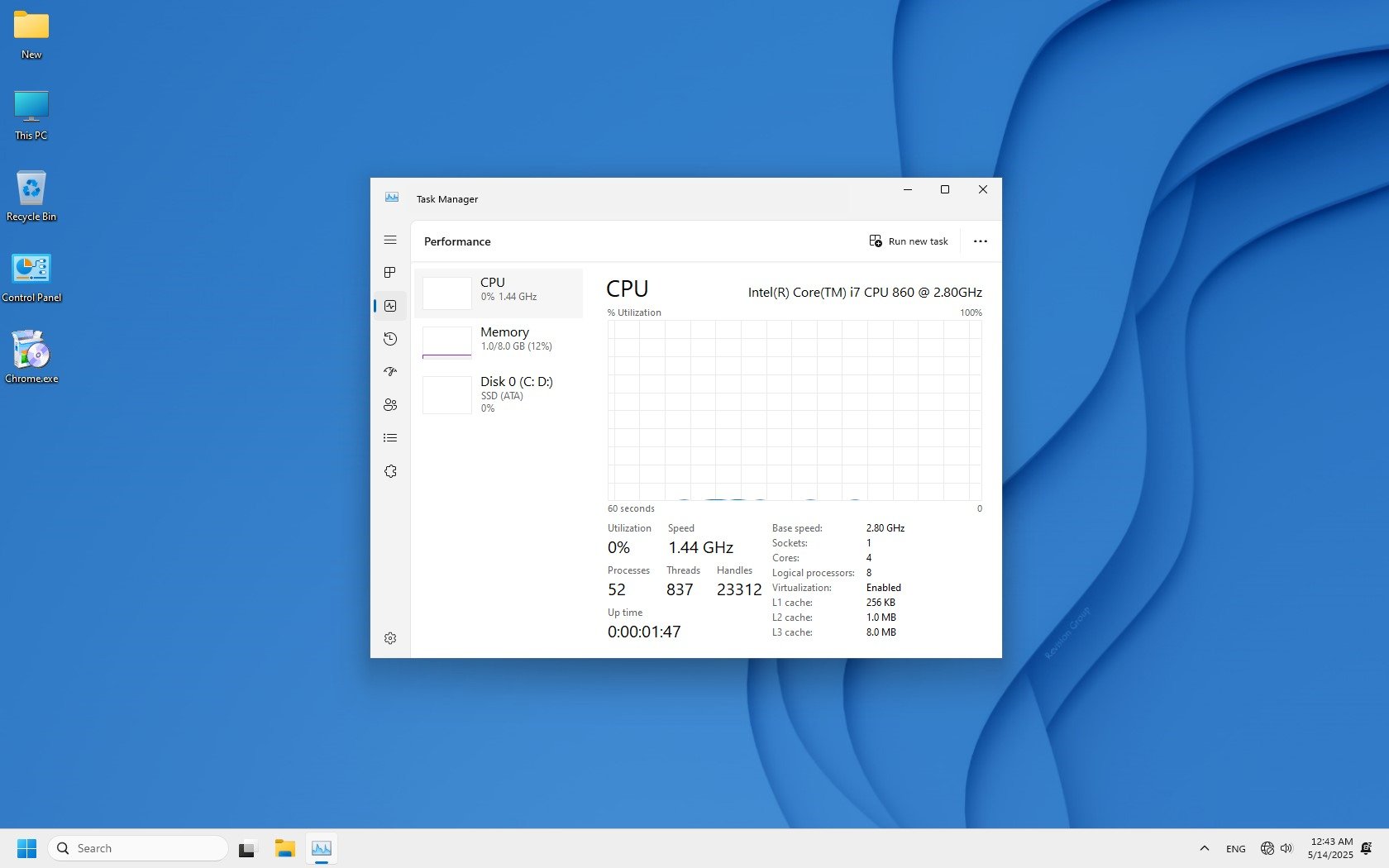The width and height of the screenshot is (1389, 868).
Task: Click the Run new task button
Action: point(909,241)
